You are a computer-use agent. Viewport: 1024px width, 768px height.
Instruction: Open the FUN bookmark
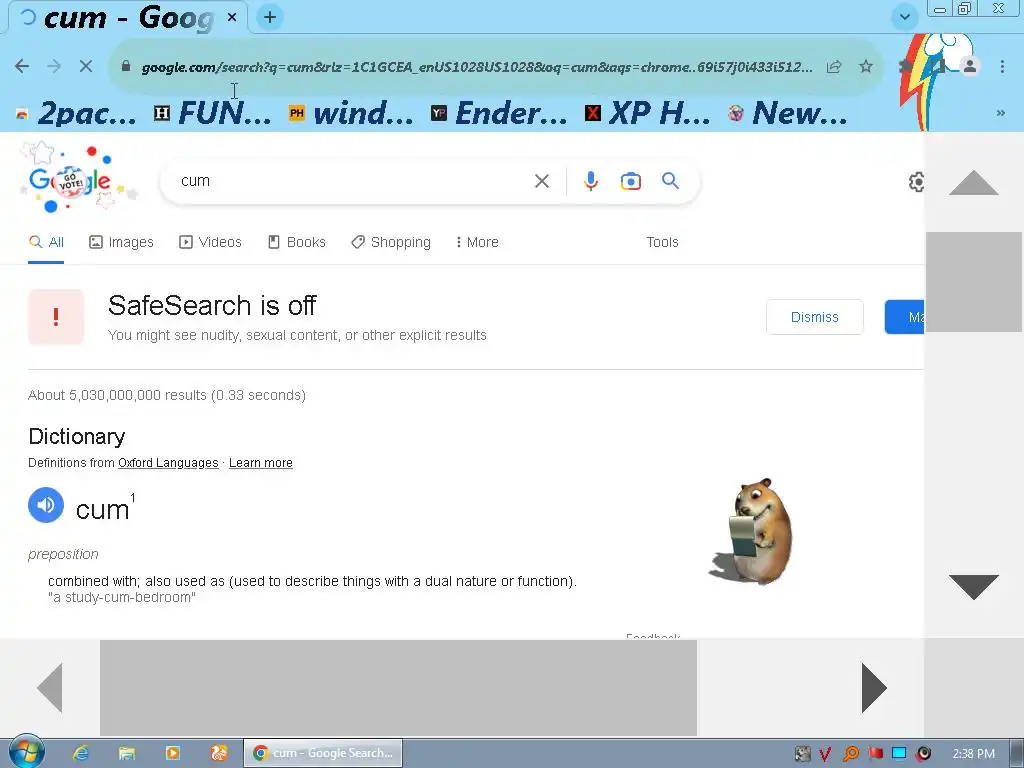[x=213, y=114]
